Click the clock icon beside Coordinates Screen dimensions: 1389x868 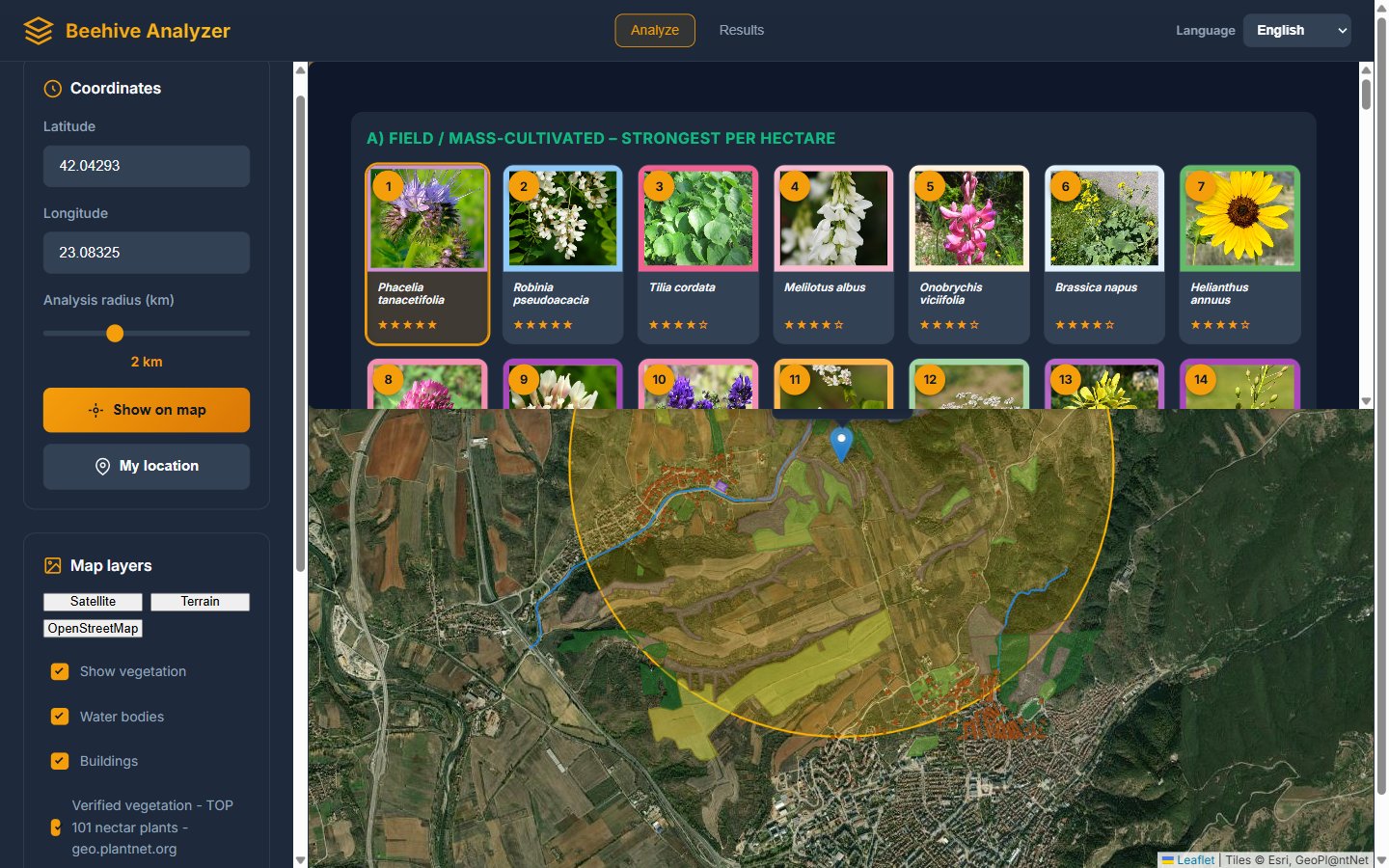click(53, 89)
